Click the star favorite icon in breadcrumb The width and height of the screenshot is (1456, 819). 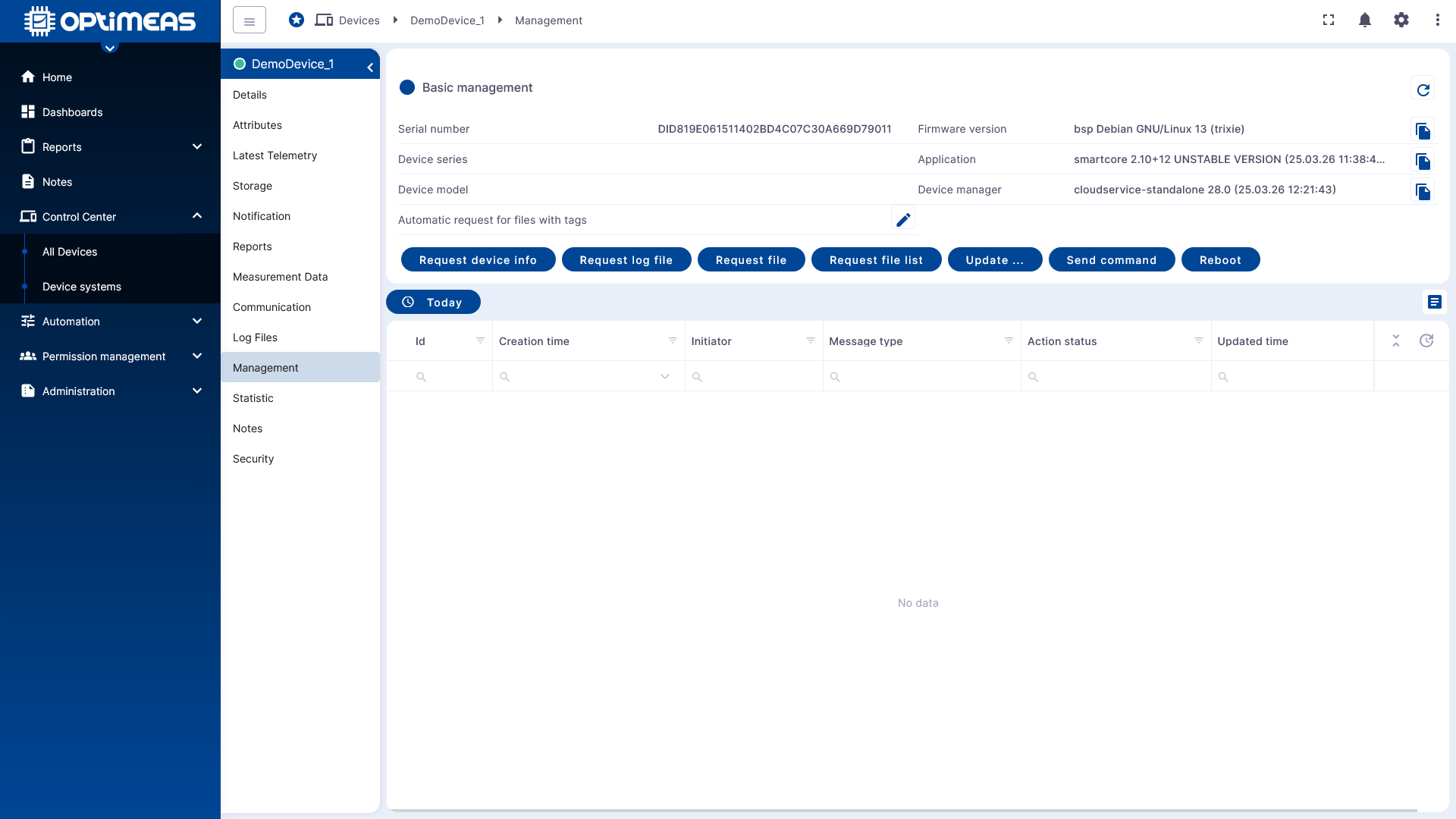(x=297, y=20)
